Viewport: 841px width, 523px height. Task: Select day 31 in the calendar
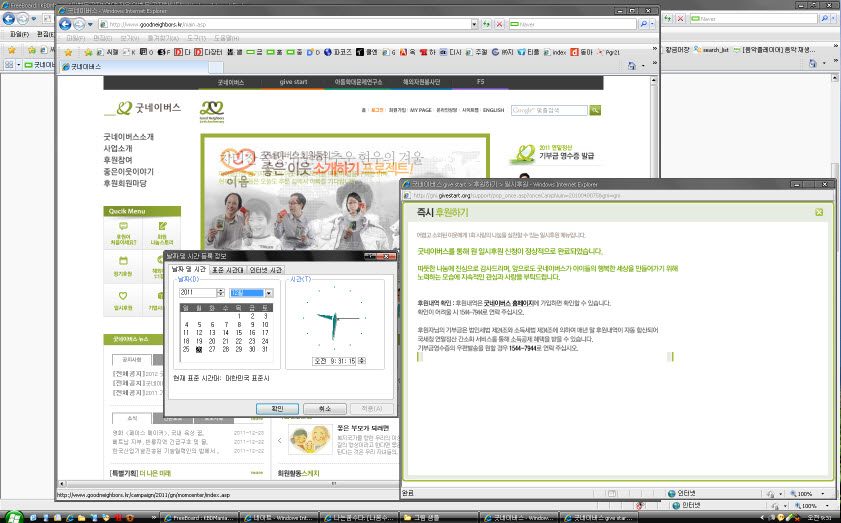click(x=265, y=349)
